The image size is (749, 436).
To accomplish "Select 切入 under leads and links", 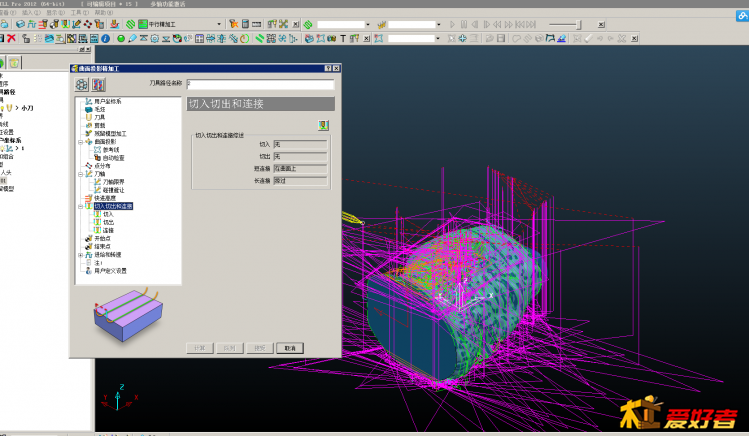I will 108,214.
